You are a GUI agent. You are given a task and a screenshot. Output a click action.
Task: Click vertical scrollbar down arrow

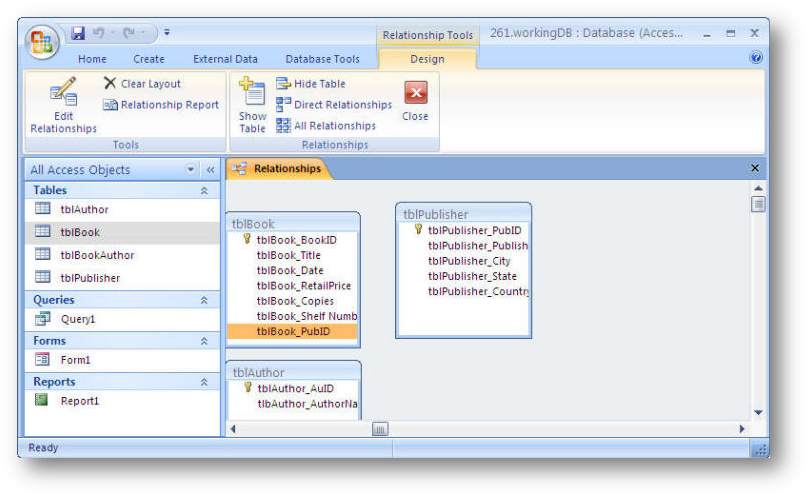(x=758, y=412)
